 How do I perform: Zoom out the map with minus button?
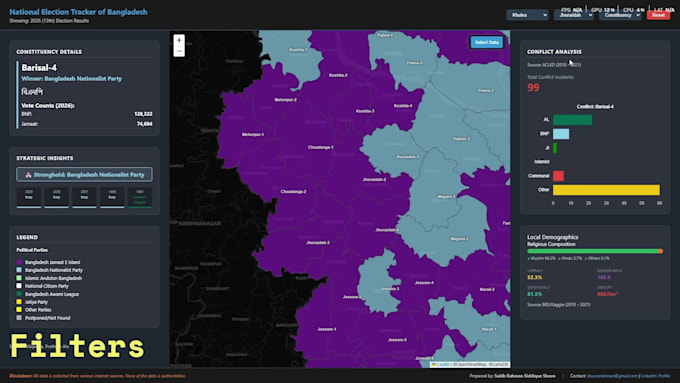pos(179,51)
